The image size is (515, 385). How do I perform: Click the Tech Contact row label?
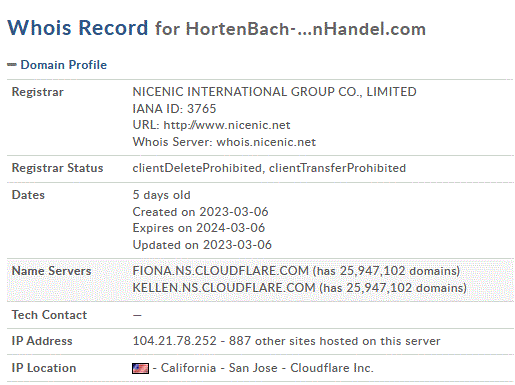click(49, 315)
